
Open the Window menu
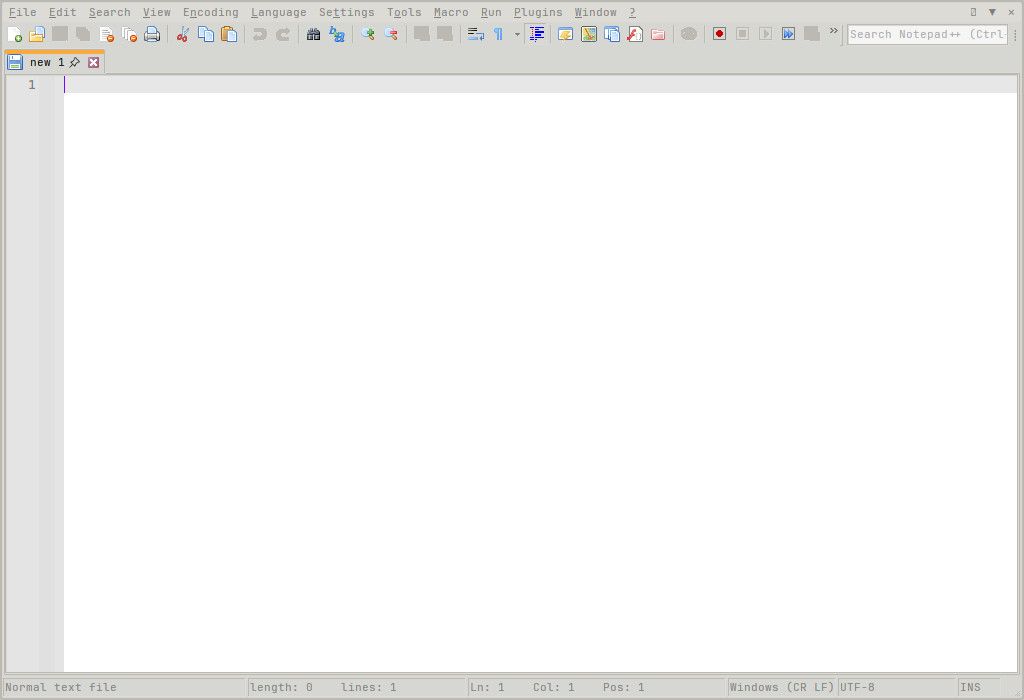pyautogui.click(x=596, y=12)
